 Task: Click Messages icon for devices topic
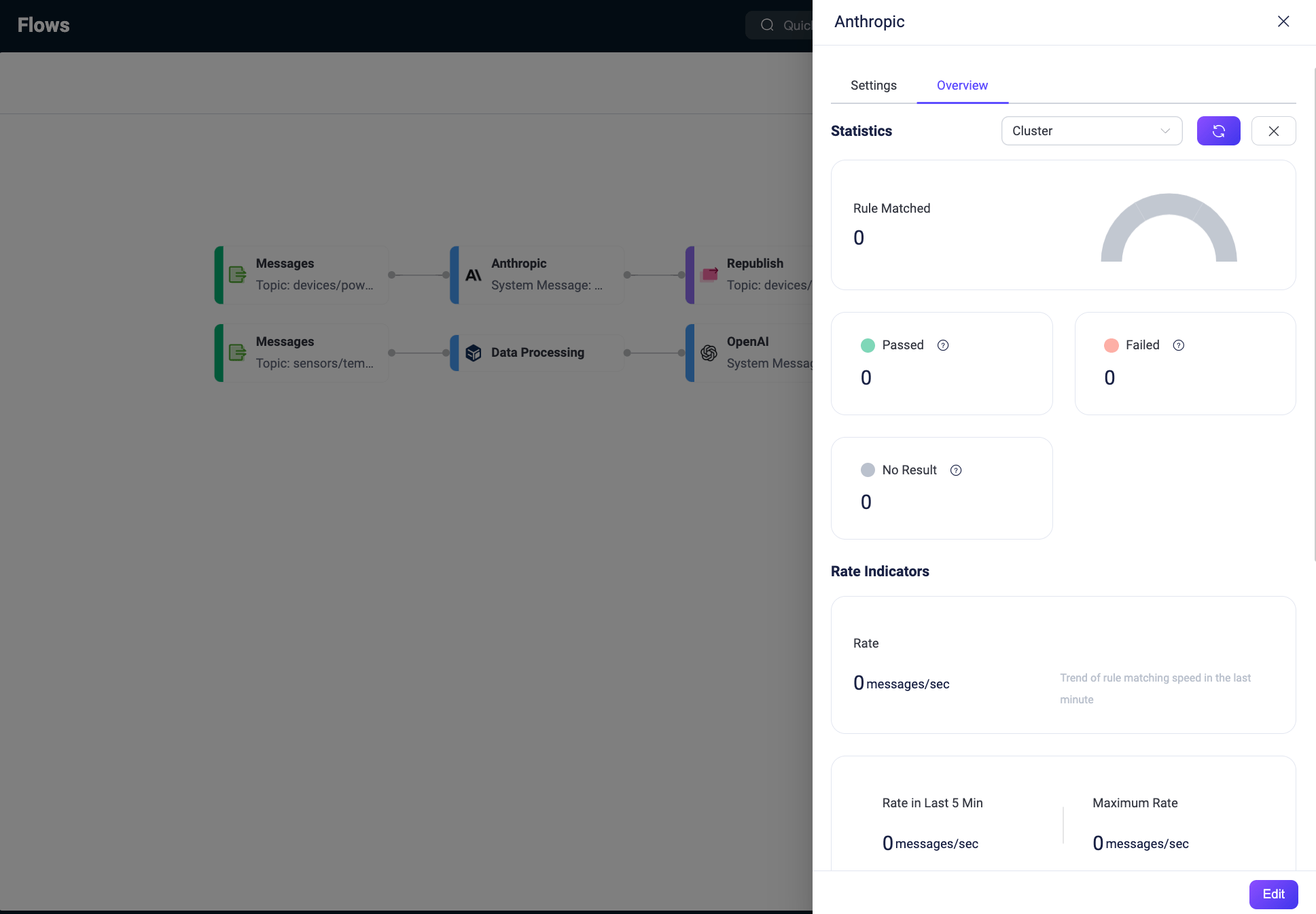pyautogui.click(x=238, y=275)
